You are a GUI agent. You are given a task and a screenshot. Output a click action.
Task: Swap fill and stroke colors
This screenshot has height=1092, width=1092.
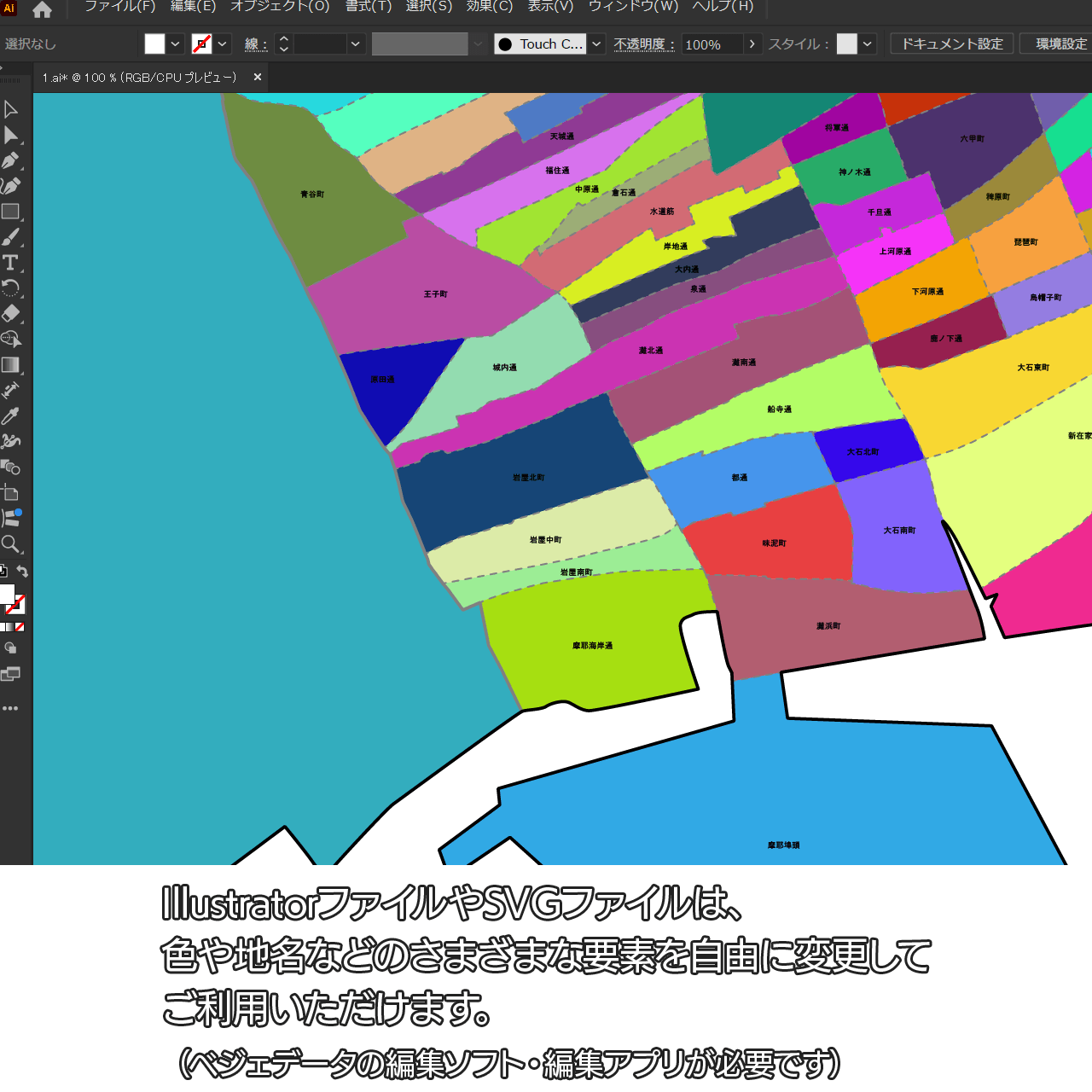click(23, 572)
